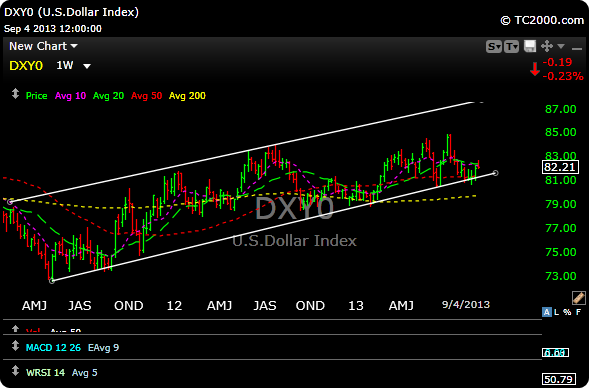Click resize arrows beside WRSI 14
This screenshot has height=388, width=589.
(15, 371)
